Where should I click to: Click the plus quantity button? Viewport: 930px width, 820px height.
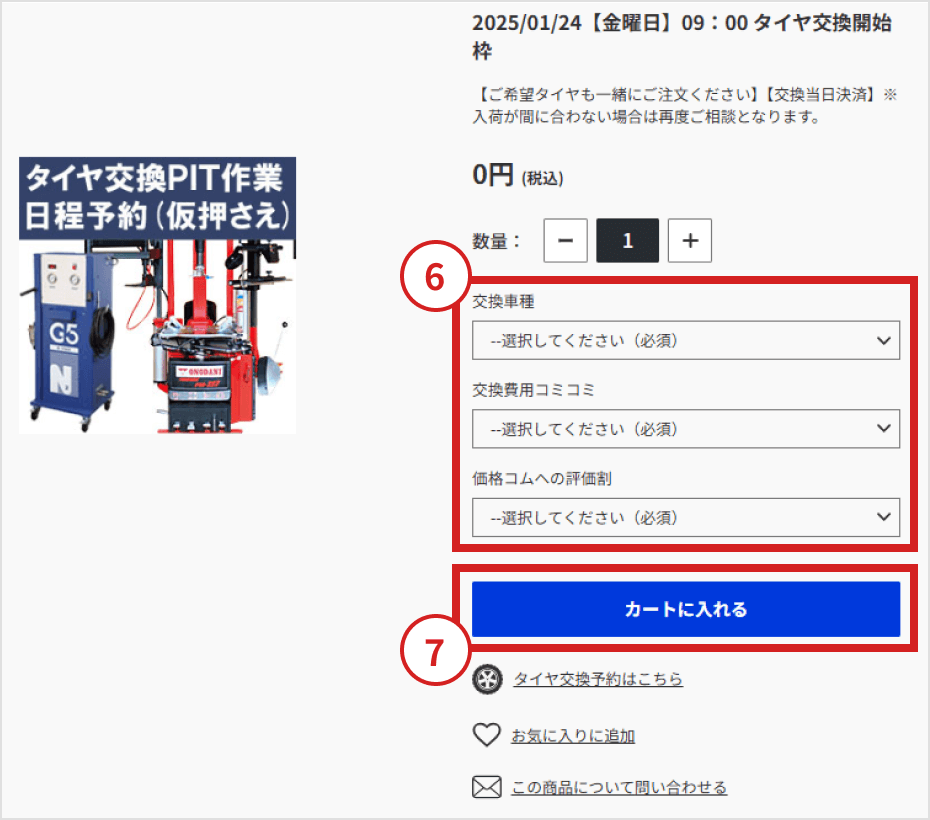[690, 240]
